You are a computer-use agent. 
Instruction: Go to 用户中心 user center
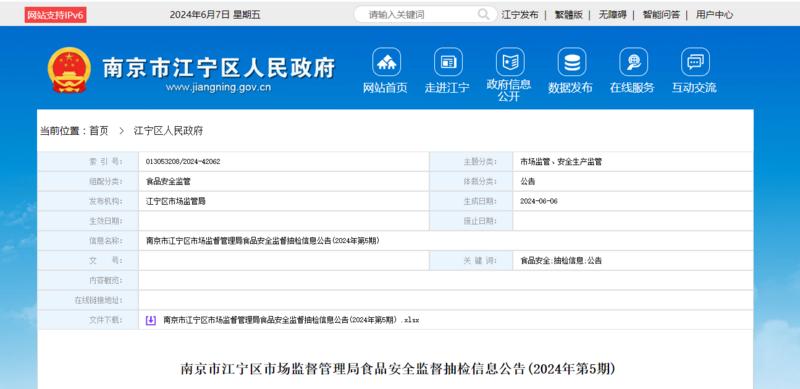pyautogui.click(x=714, y=15)
